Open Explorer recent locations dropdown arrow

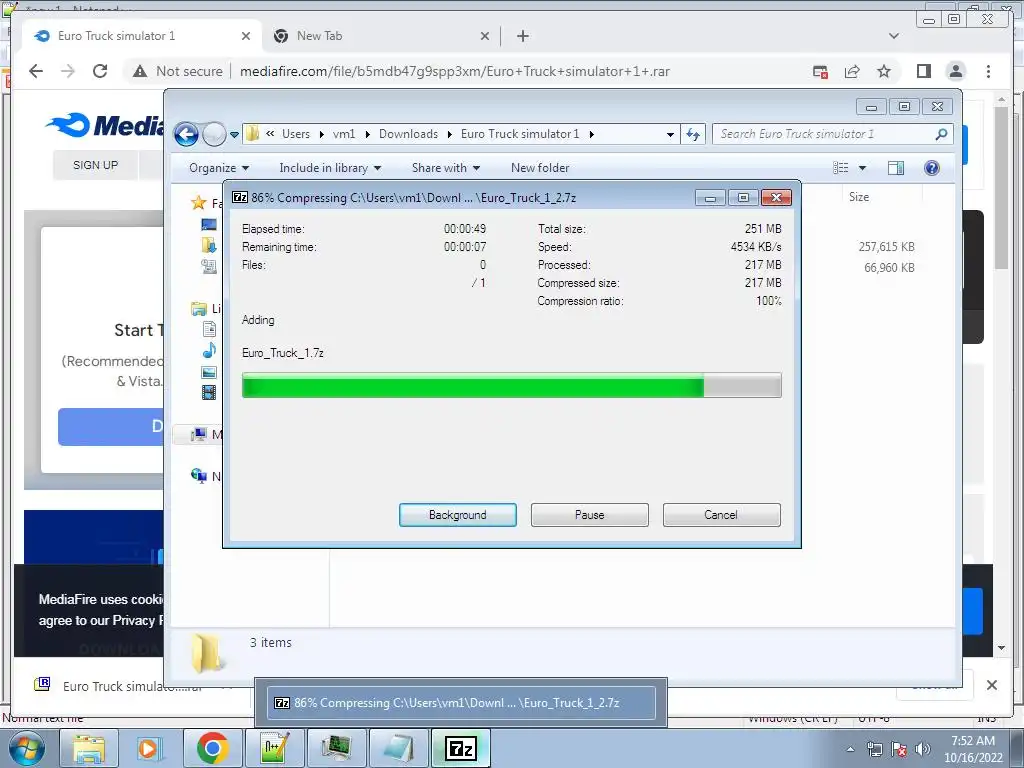[x=234, y=135]
